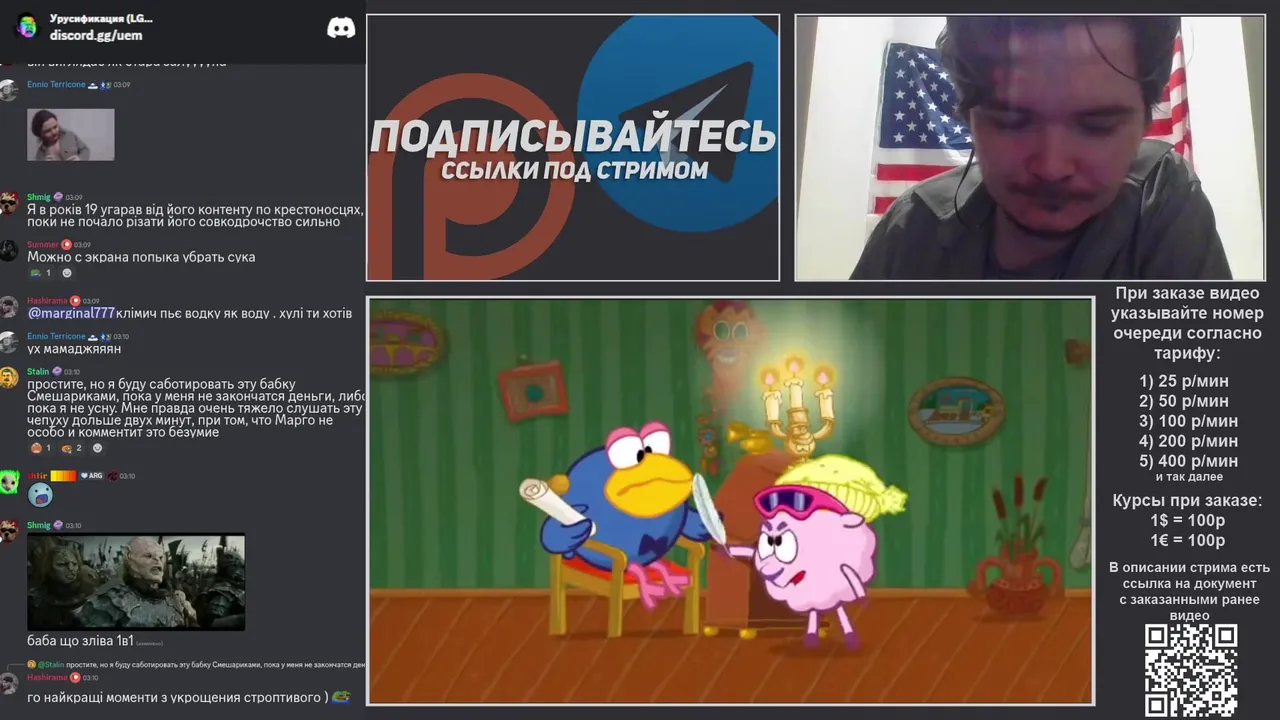Click the ПОДПИСЫВАЙТЕСЬ banner text
Viewport: 1280px width, 720px height.
click(x=573, y=137)
